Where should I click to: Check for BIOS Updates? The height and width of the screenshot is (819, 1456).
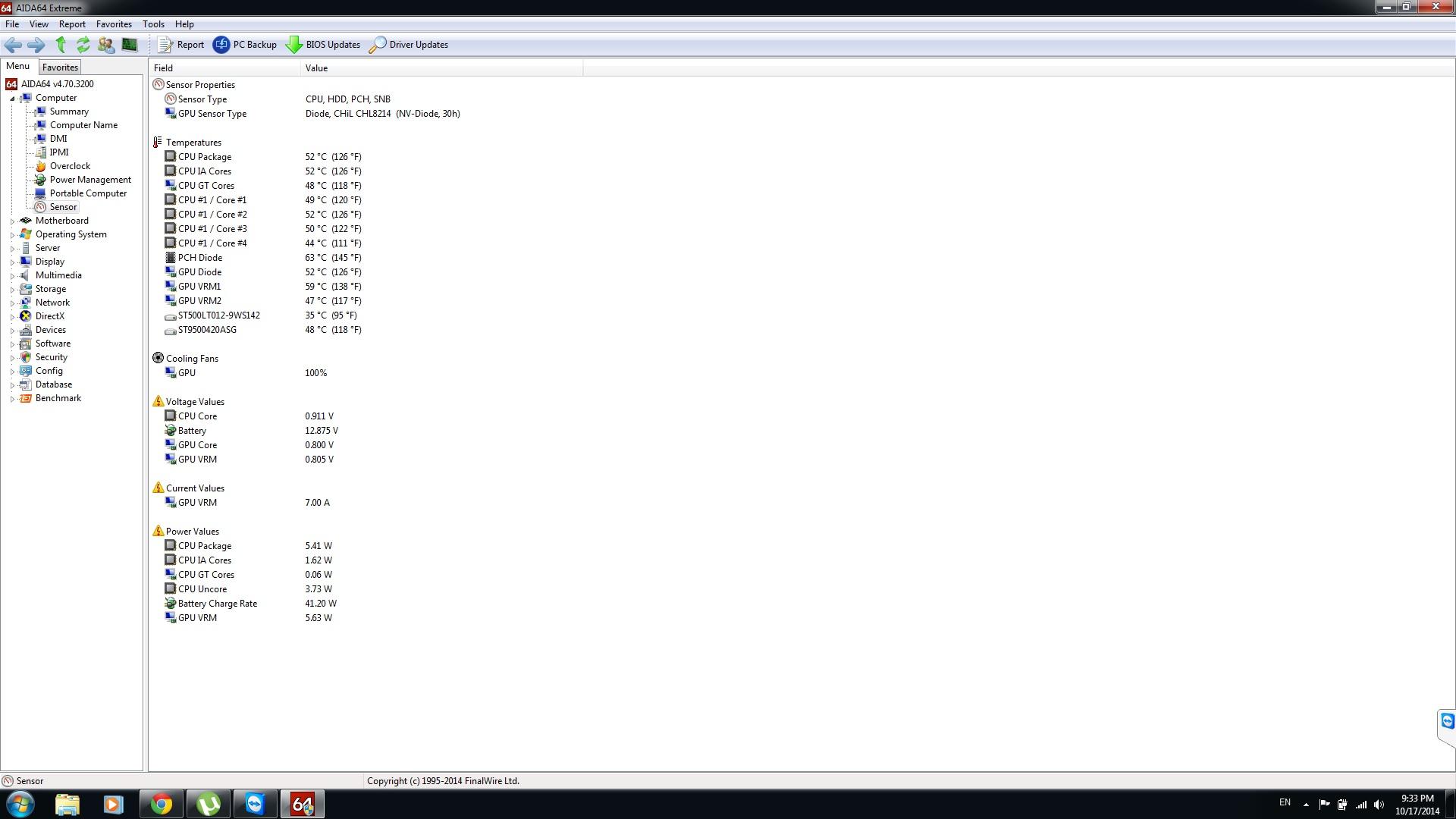pyautogui.click(x=323, y=45)
